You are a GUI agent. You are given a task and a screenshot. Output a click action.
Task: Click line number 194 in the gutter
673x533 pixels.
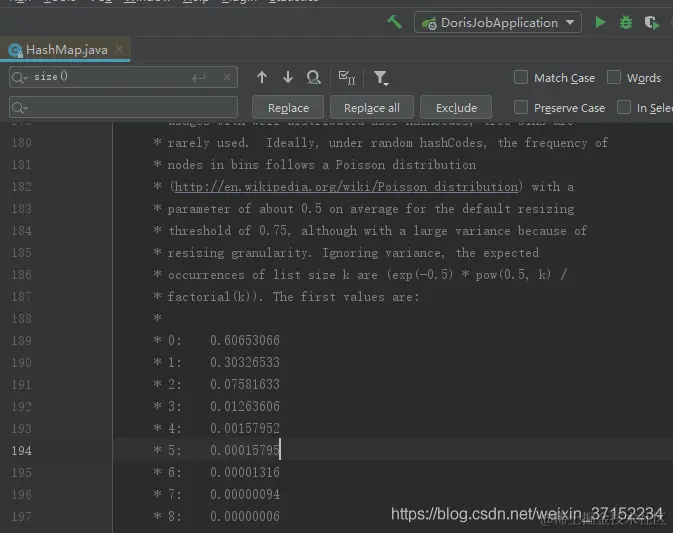(21, 451)
